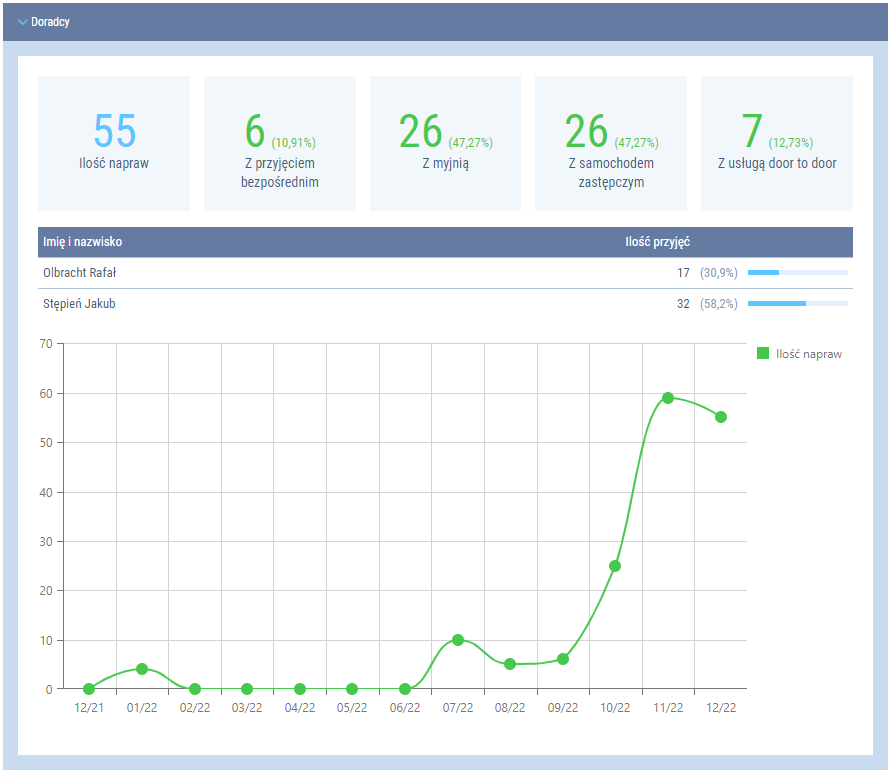Click the Z usługą door to door card
This screenshot has width=892, height=773.
[x=777, y=143]
